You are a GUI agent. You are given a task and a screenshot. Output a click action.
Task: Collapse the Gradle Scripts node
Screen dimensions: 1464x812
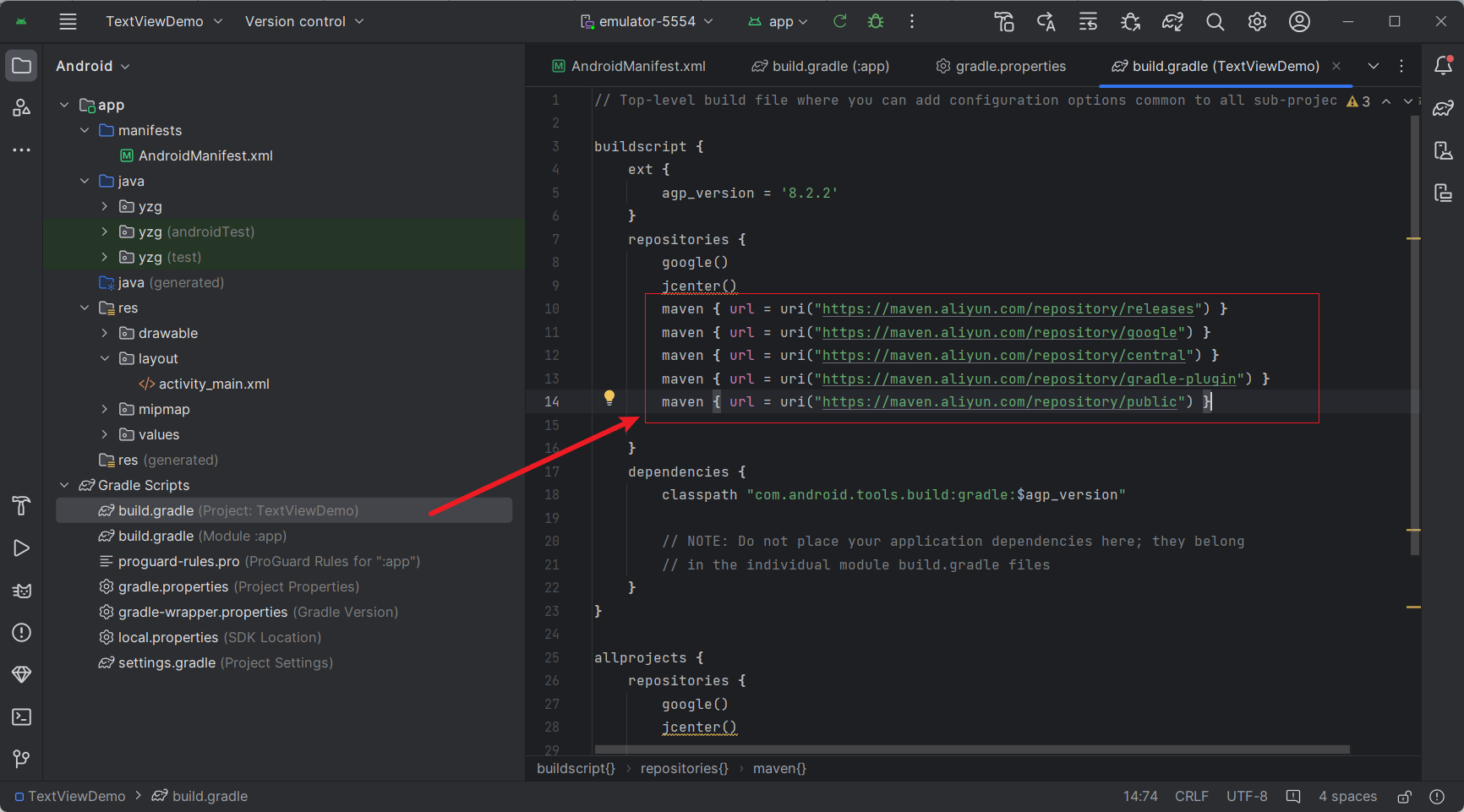pyautogui.click(x=64, y=485)
